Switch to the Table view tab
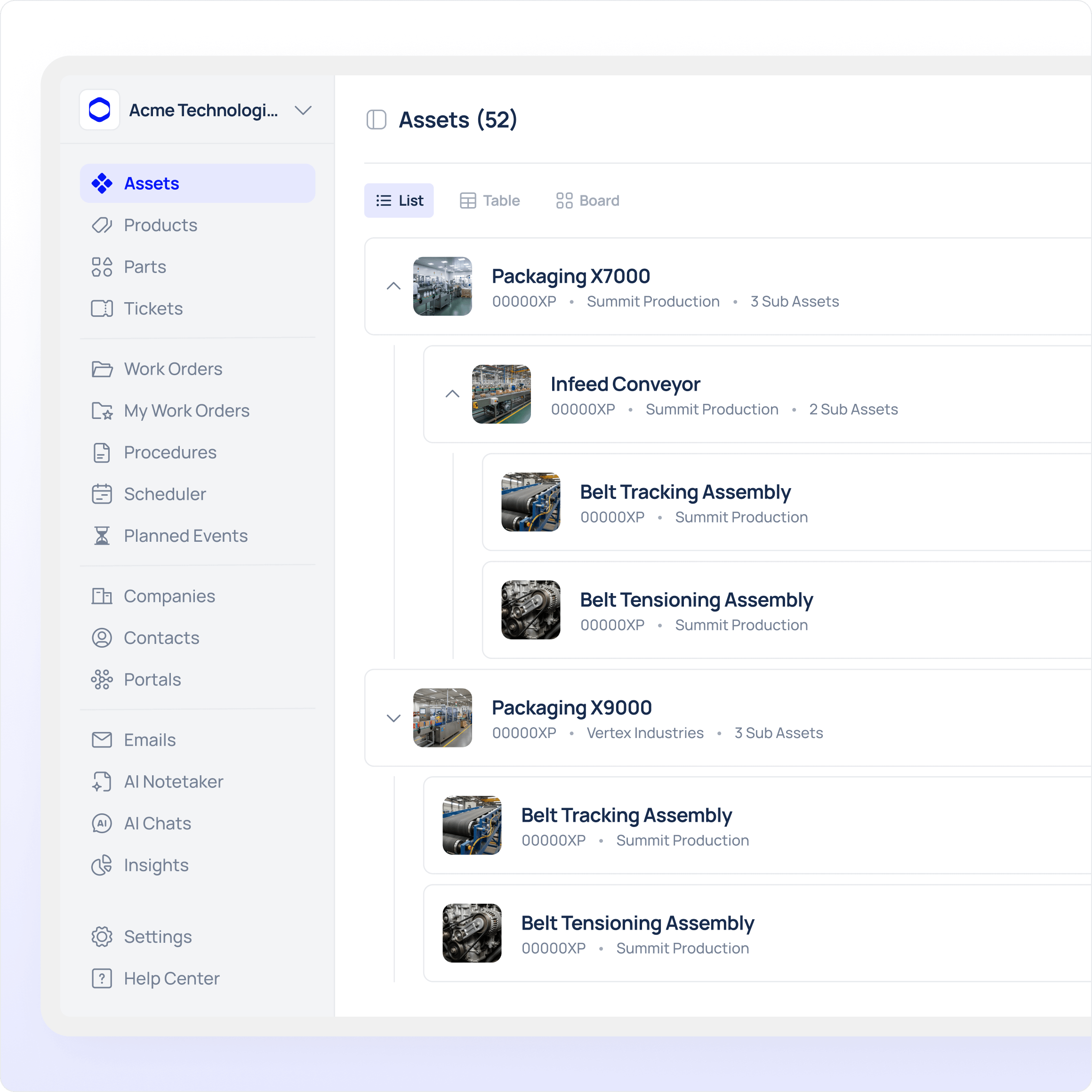 pyautogui.click(x=490, y=201)
